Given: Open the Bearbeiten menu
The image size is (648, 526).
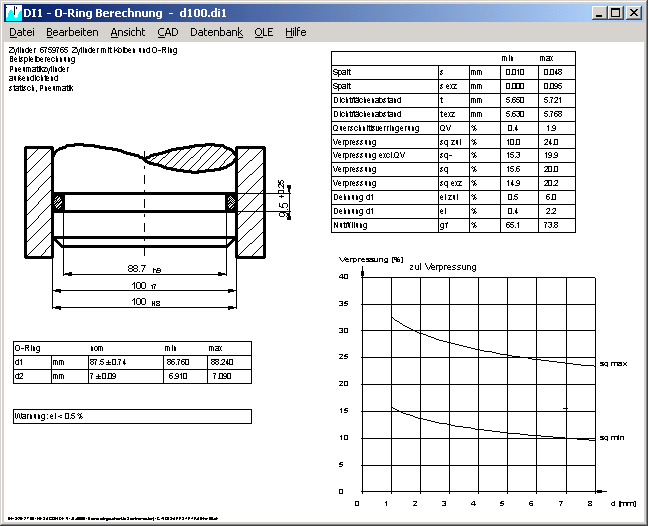Looking at the screenshot, I should [72, 32].
